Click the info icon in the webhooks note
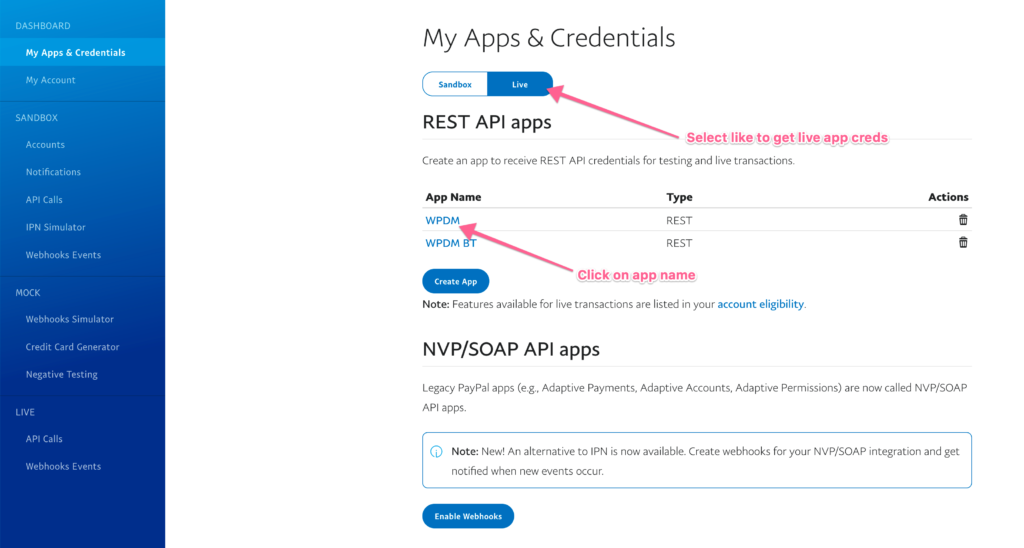 tap(436, 451)
